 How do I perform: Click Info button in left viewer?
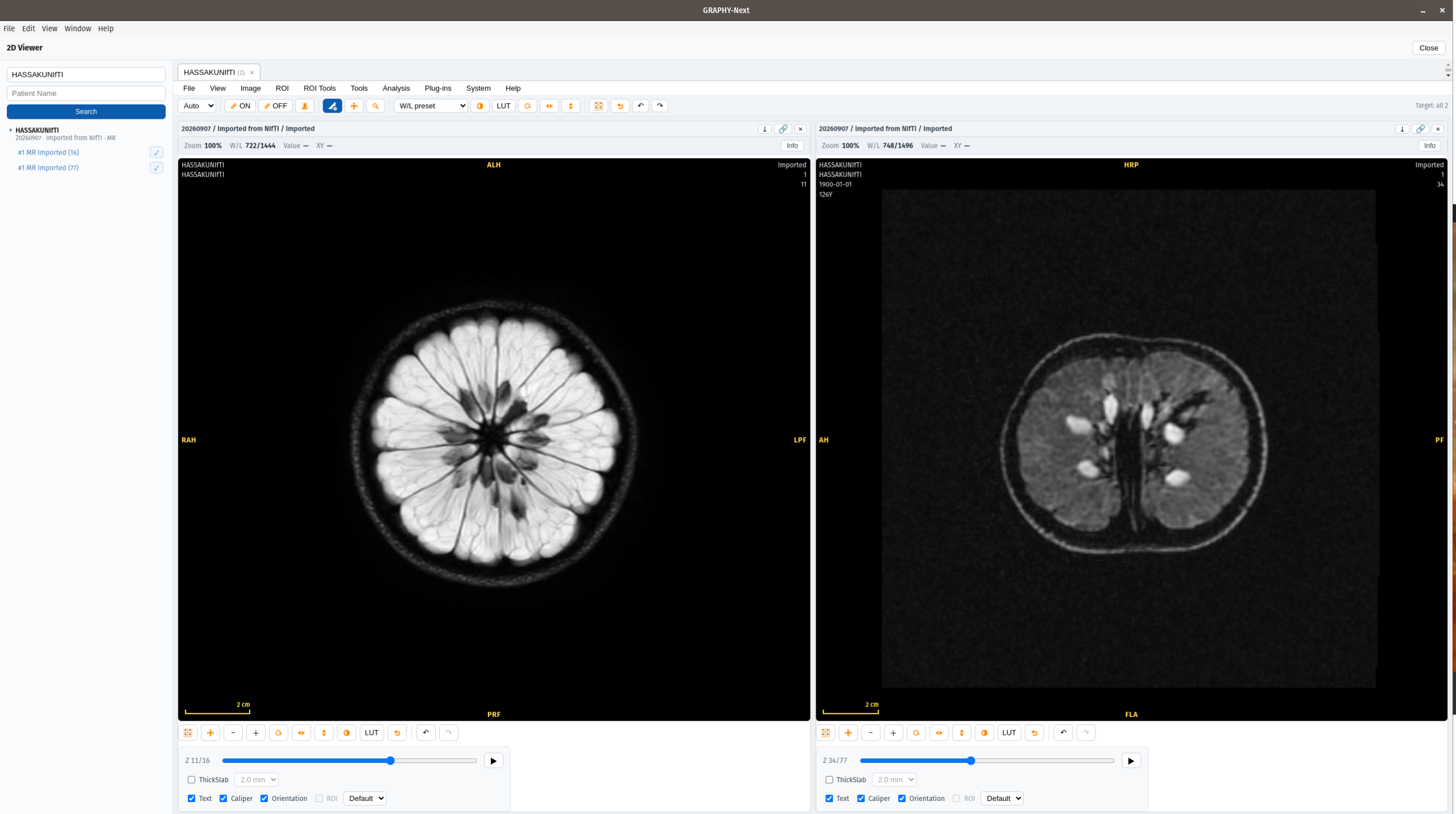[x=792, y=146]
